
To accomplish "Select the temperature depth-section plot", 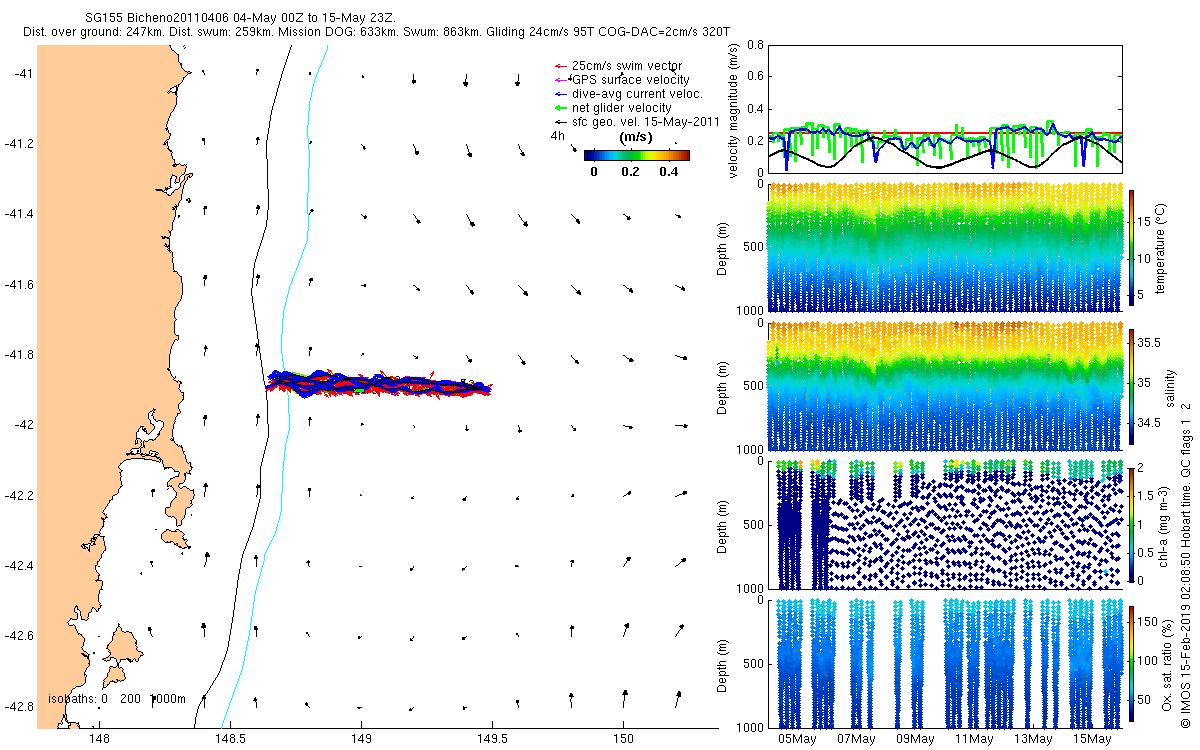I will (x=945, y=249).
